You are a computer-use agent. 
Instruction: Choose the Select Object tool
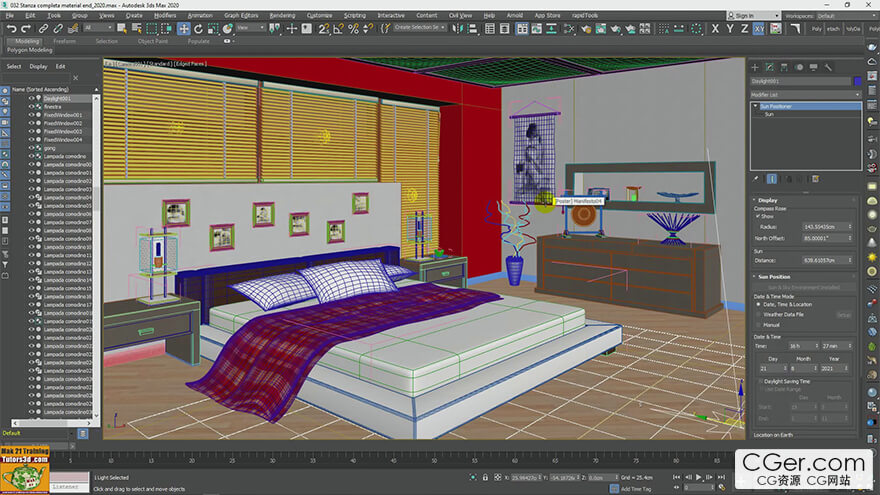(x=121, y=29)
